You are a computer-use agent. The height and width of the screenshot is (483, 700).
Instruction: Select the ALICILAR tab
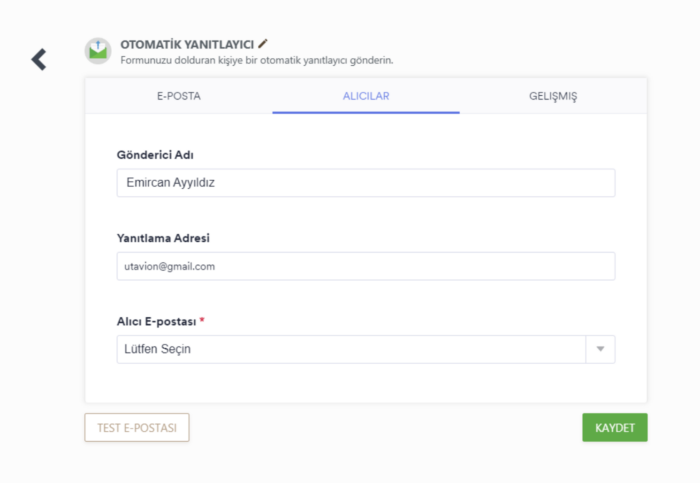365,96
